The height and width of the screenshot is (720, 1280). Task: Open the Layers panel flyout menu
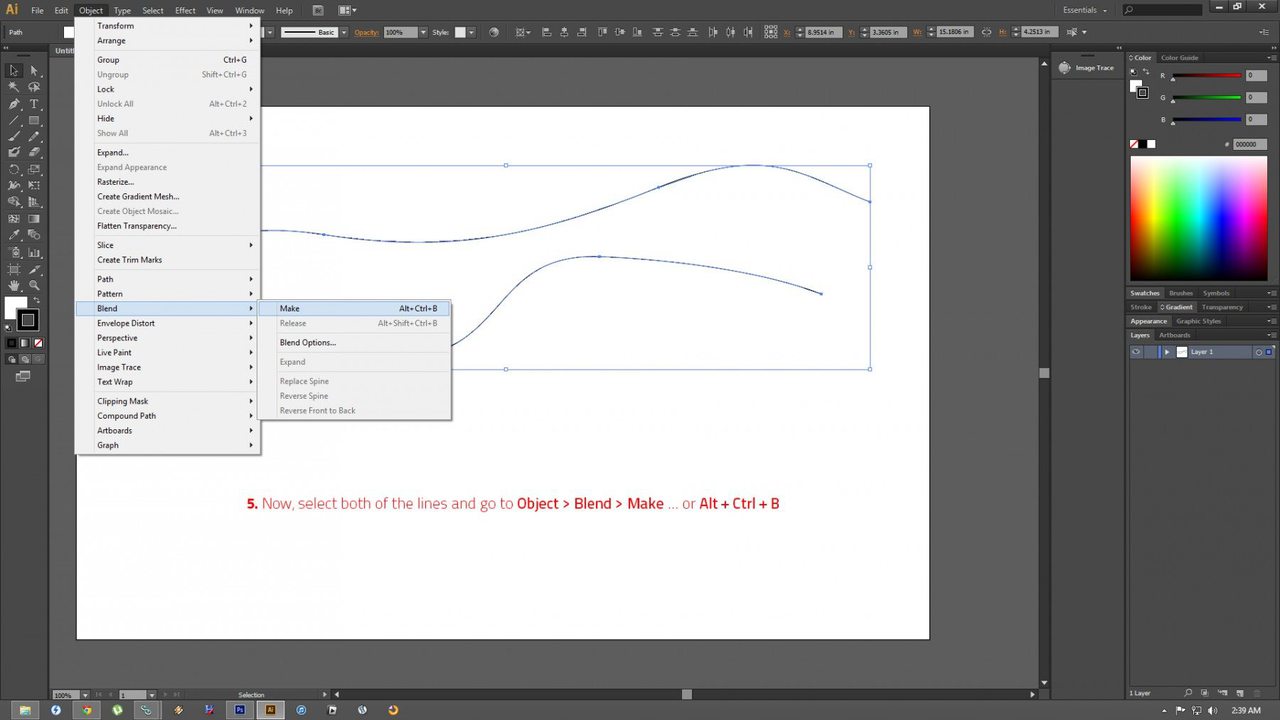click(1271, 335)
